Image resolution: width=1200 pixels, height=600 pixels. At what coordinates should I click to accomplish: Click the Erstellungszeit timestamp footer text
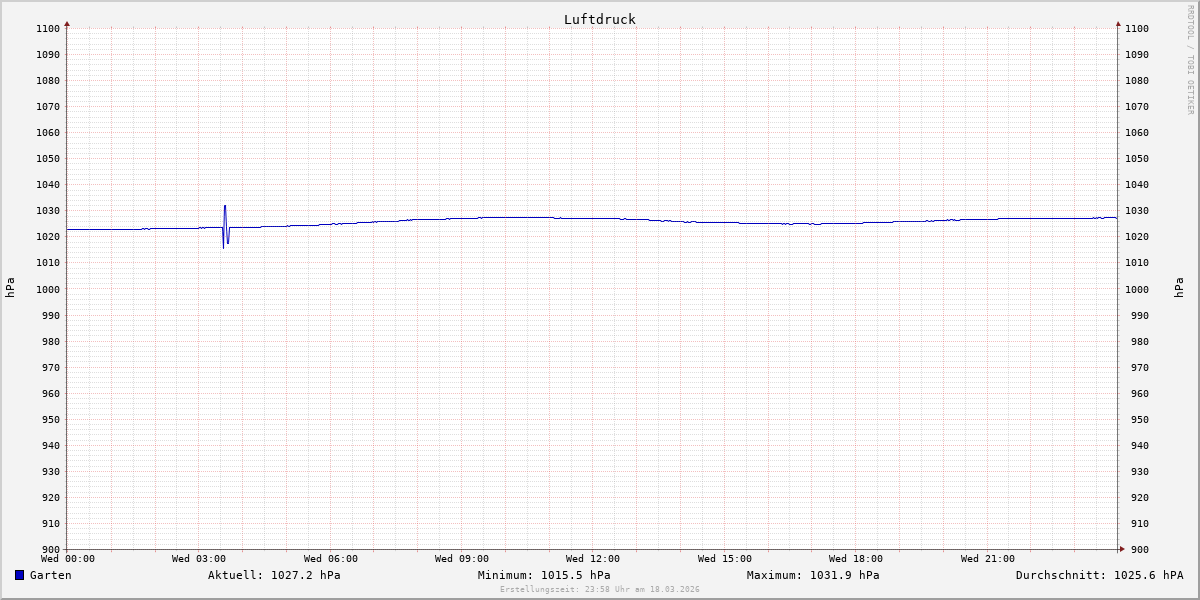coord(599,589)
